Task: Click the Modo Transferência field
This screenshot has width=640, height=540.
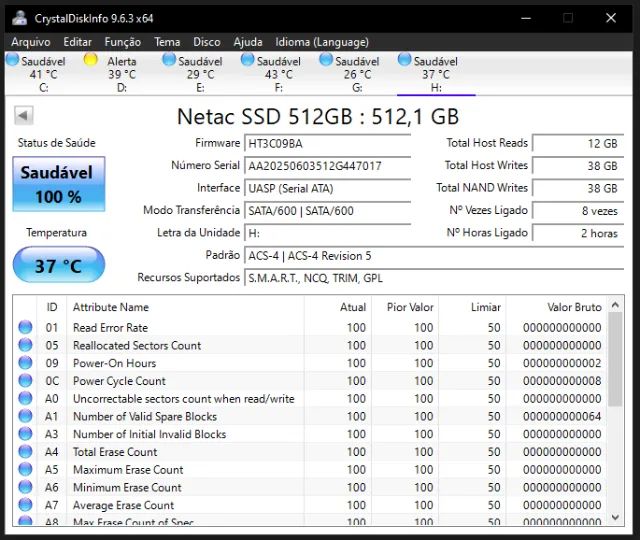Action: tap(328, 211)
